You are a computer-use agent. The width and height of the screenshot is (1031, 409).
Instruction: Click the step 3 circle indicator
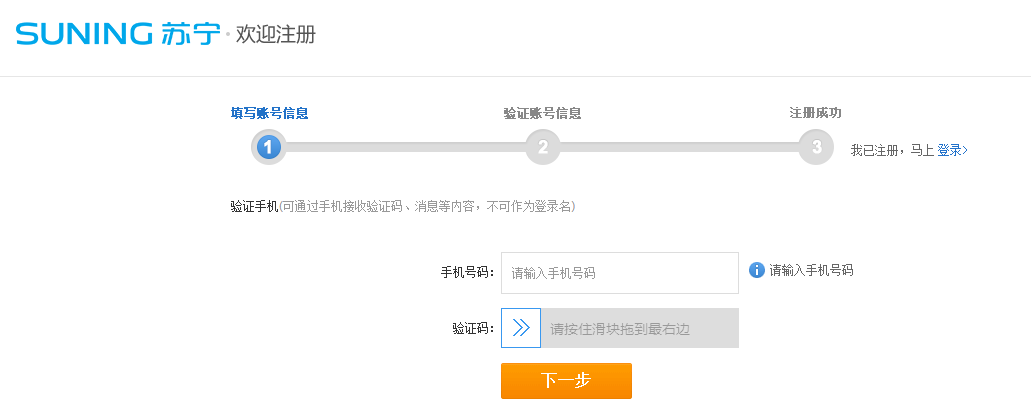pyautogui.click(x=816, y=148)
